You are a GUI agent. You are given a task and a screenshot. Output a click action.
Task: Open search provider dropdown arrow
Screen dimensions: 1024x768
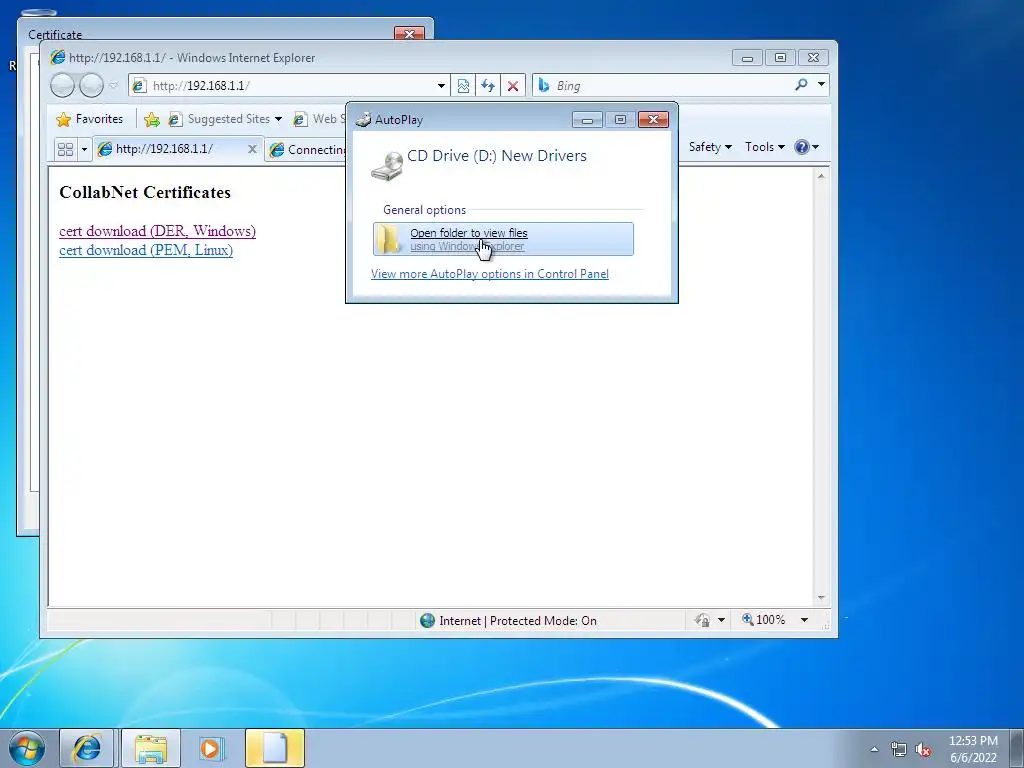click(x=822, y=84)
